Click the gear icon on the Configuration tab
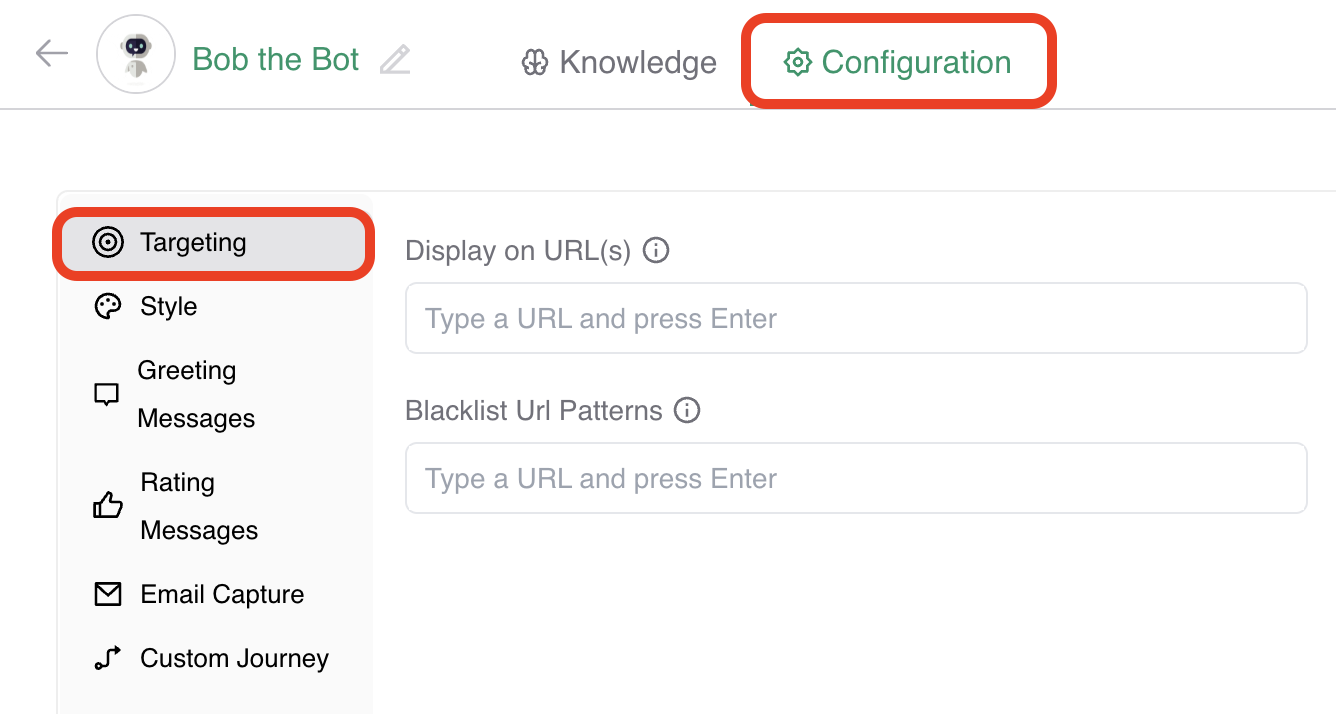The height and width of the screenshot is (714, 1336). coord(797,63)
